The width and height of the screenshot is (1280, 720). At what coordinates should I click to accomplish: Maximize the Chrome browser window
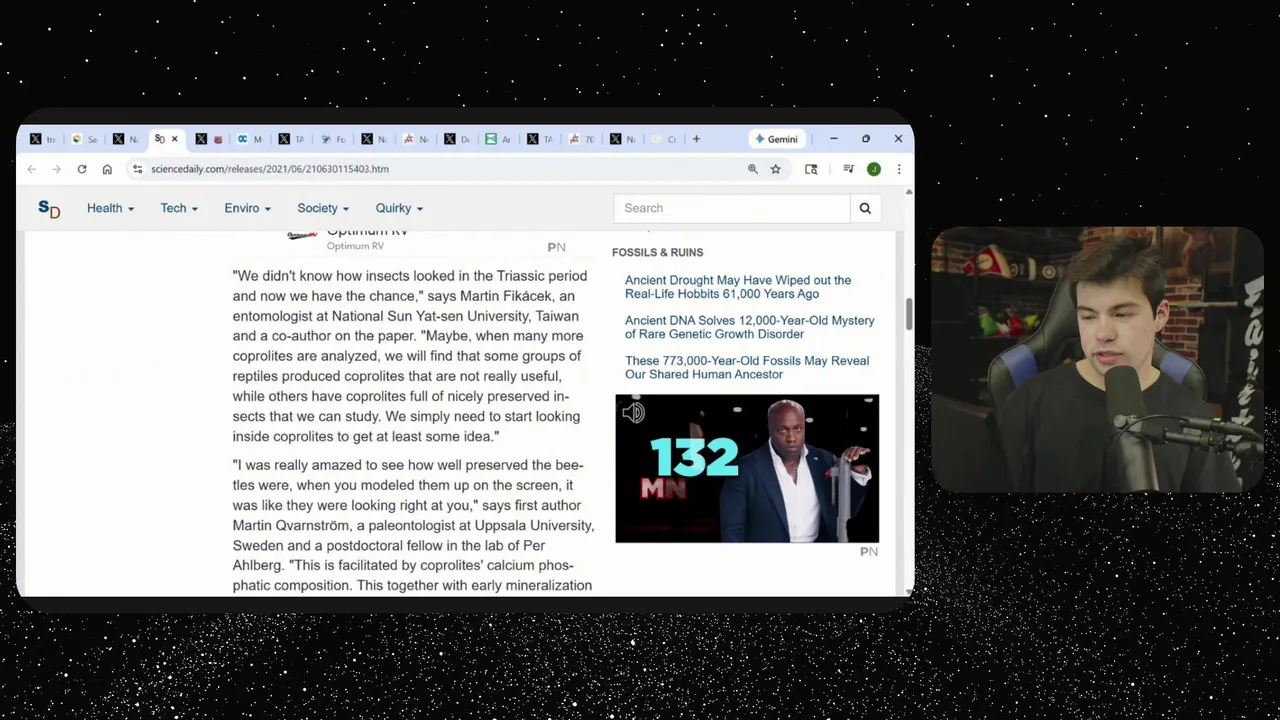pyautogui.click(x=866, y=139)
